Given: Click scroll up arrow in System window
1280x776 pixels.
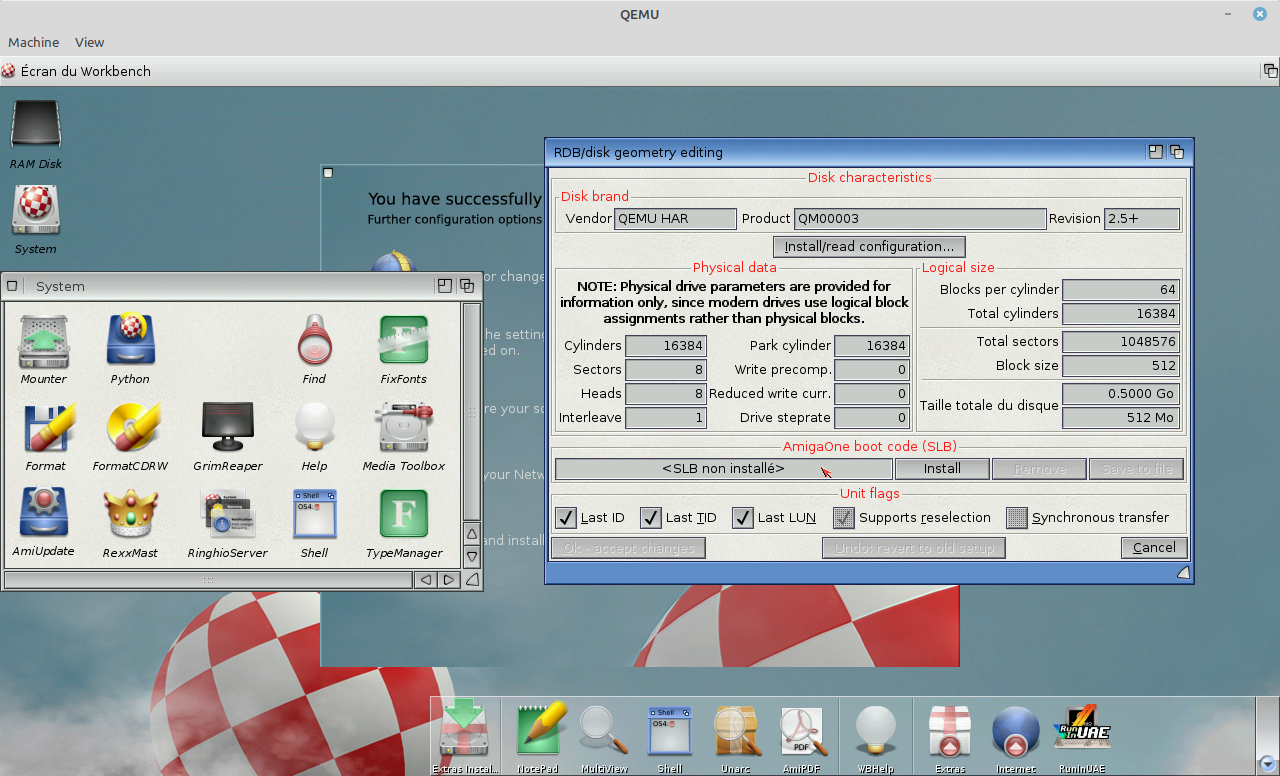Looking at the screenshot, I should (472, 533).
